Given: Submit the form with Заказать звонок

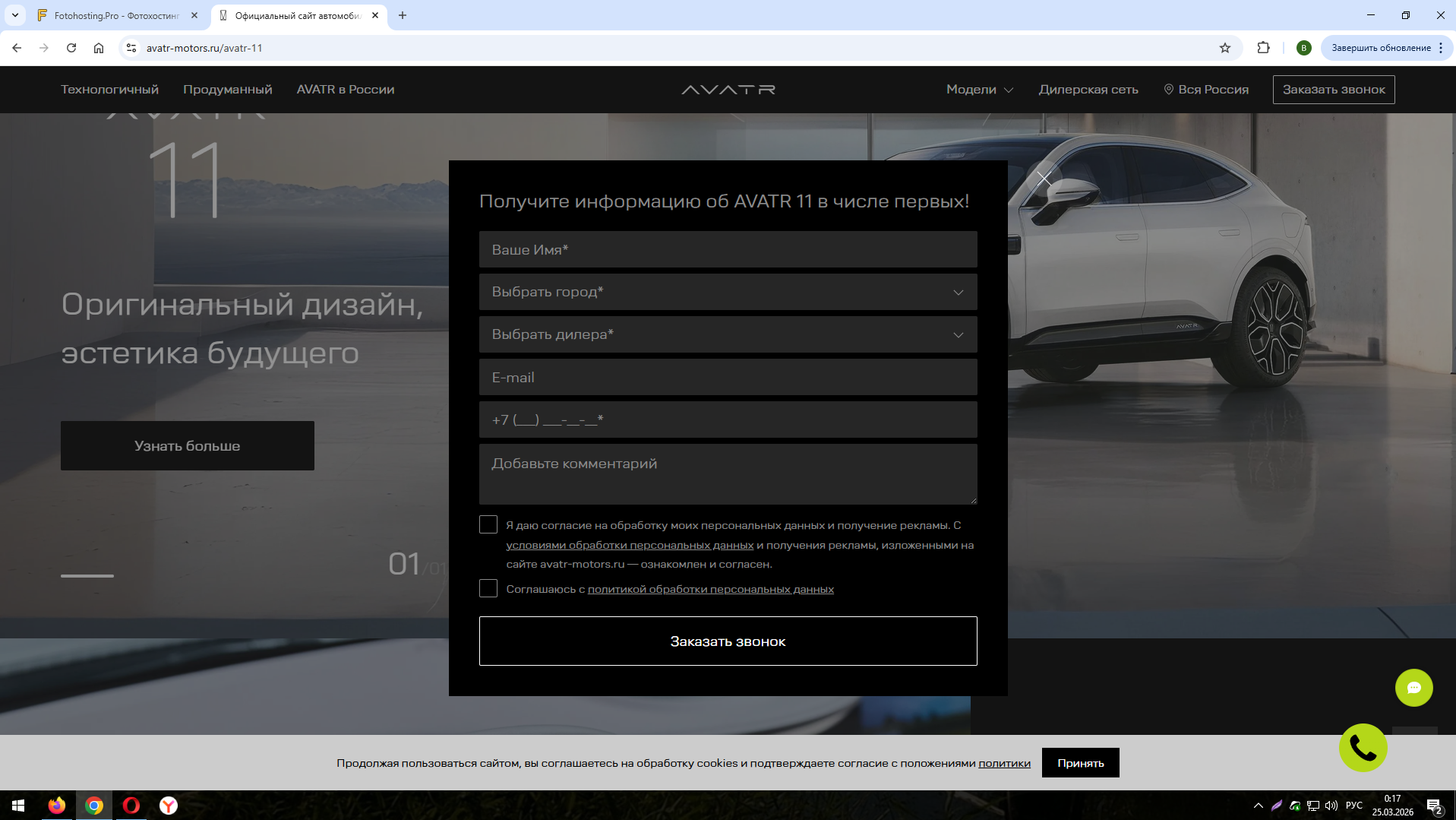Looking at the screenshot, I should coord(728,641).
